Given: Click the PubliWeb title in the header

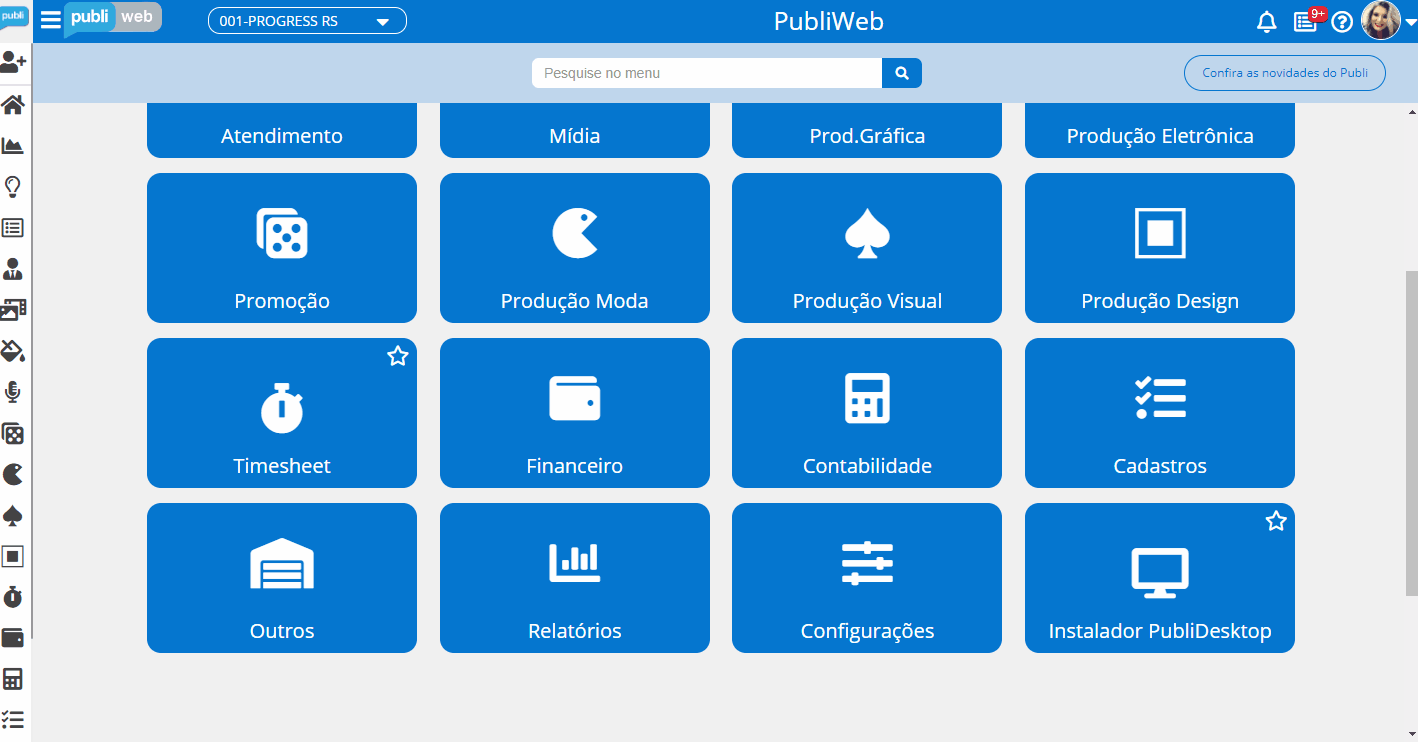Looking at the screenshot, I should point(829,22).
